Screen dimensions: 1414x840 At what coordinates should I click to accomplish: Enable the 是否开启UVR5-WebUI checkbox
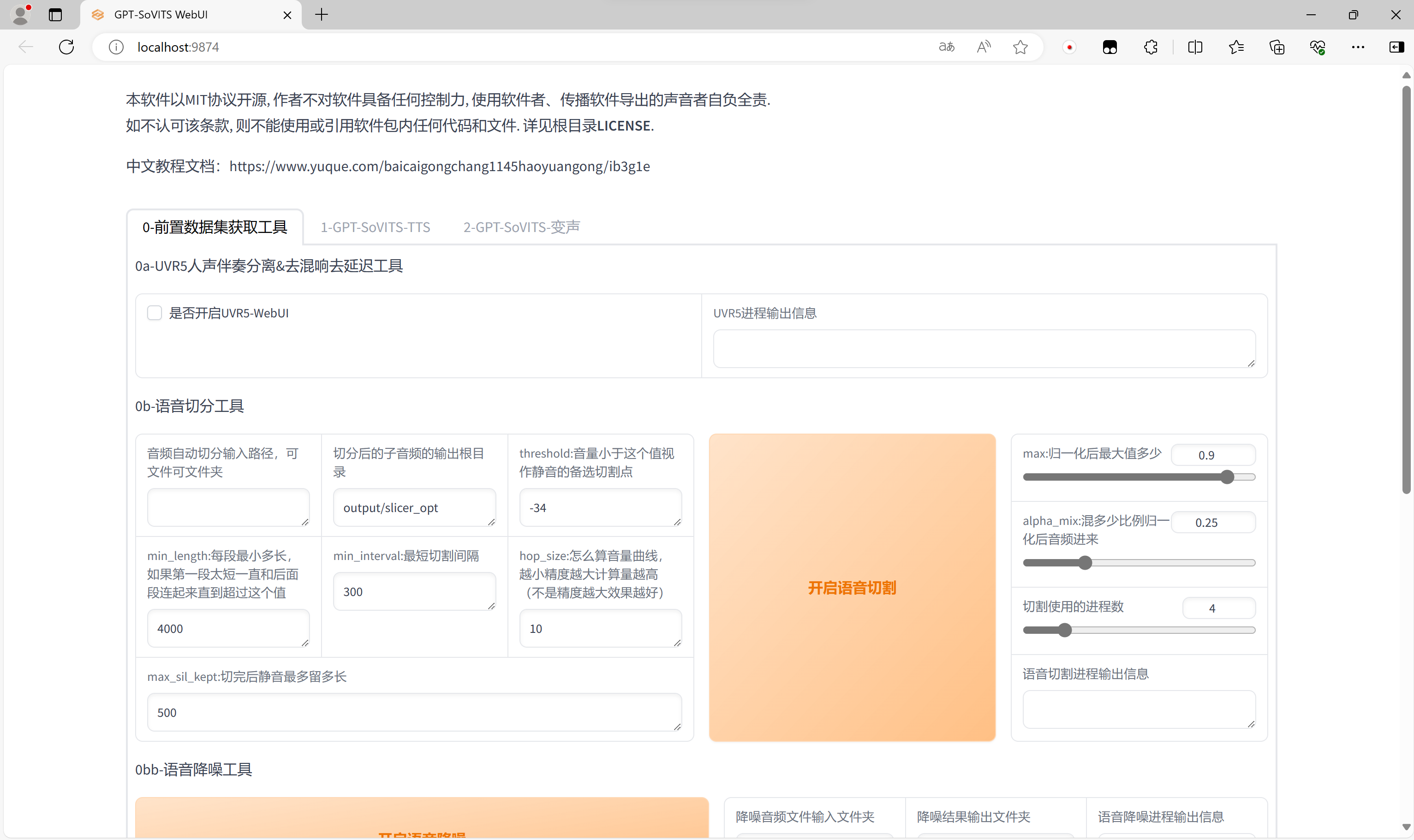click(154, 312)
